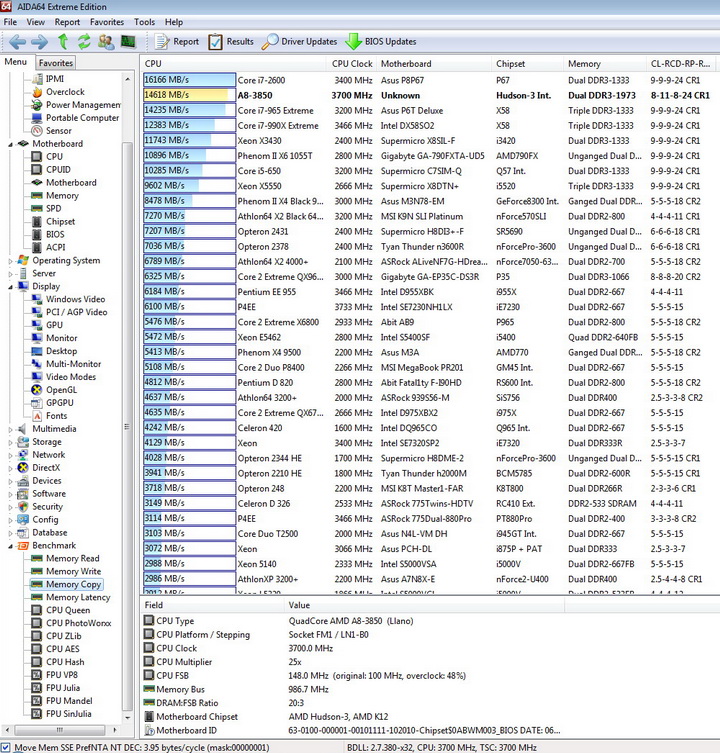Open Memory Read benchmark

pyautogui.click(x=65, y=559)
